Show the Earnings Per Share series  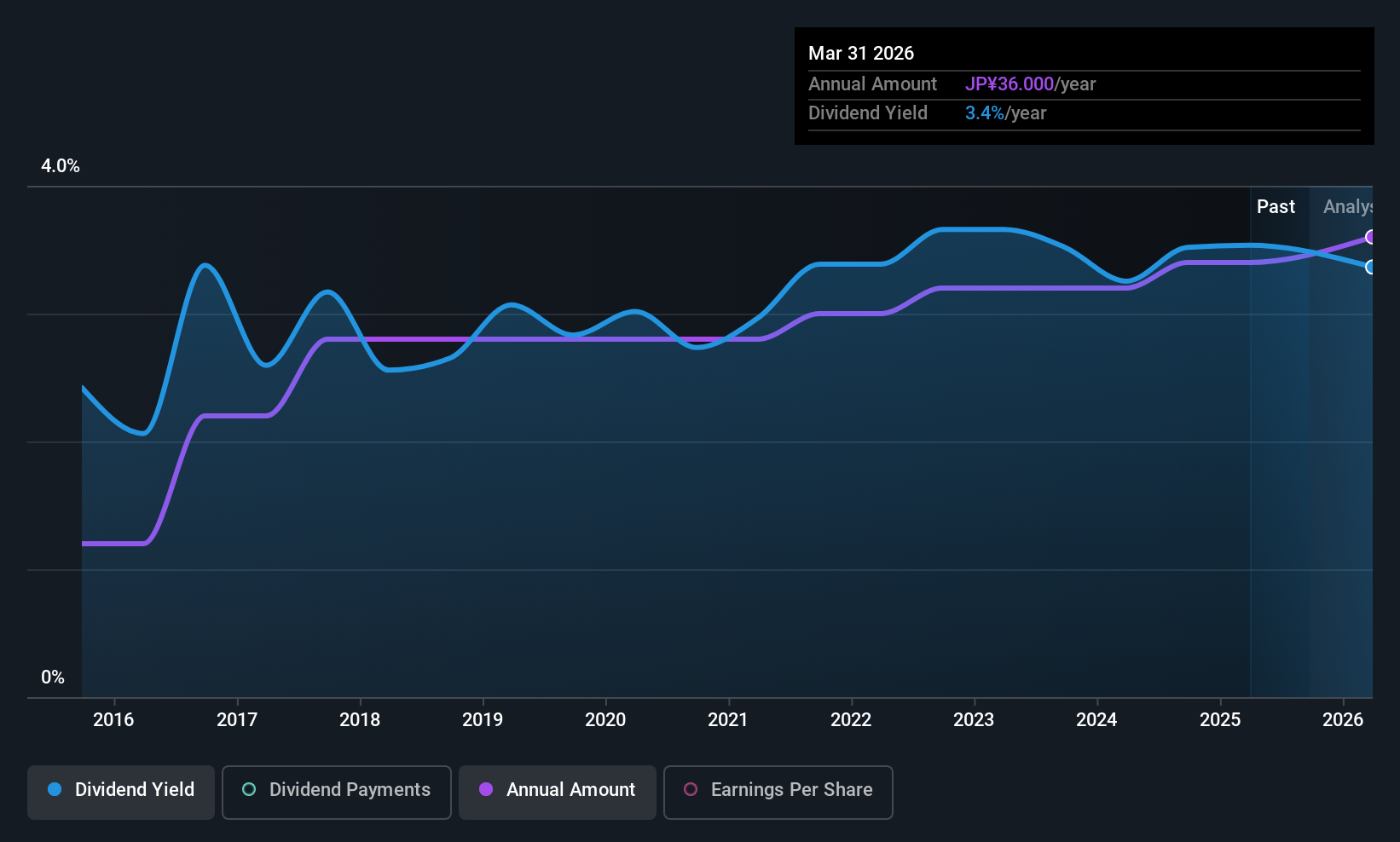tap(778, 792)
